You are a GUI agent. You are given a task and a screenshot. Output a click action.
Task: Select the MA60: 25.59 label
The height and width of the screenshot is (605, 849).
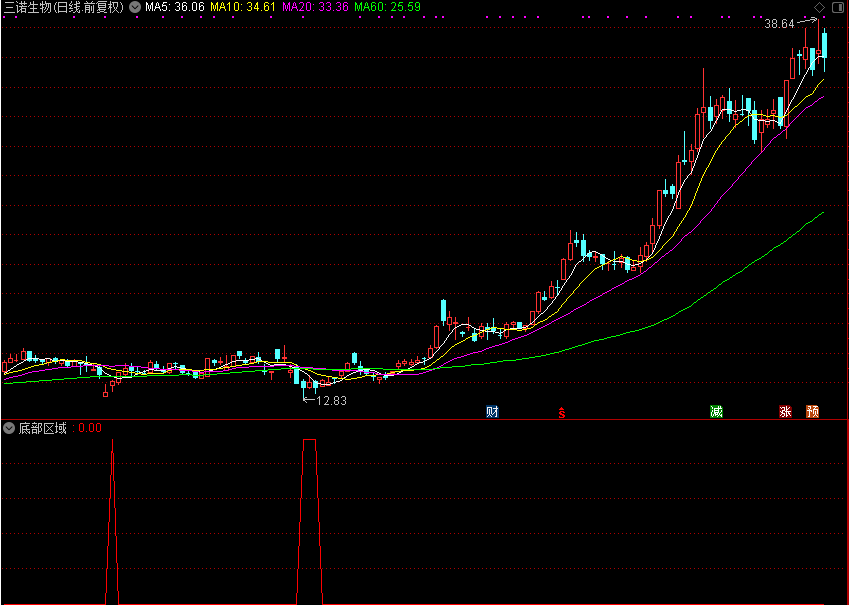[x=387, y=8]
